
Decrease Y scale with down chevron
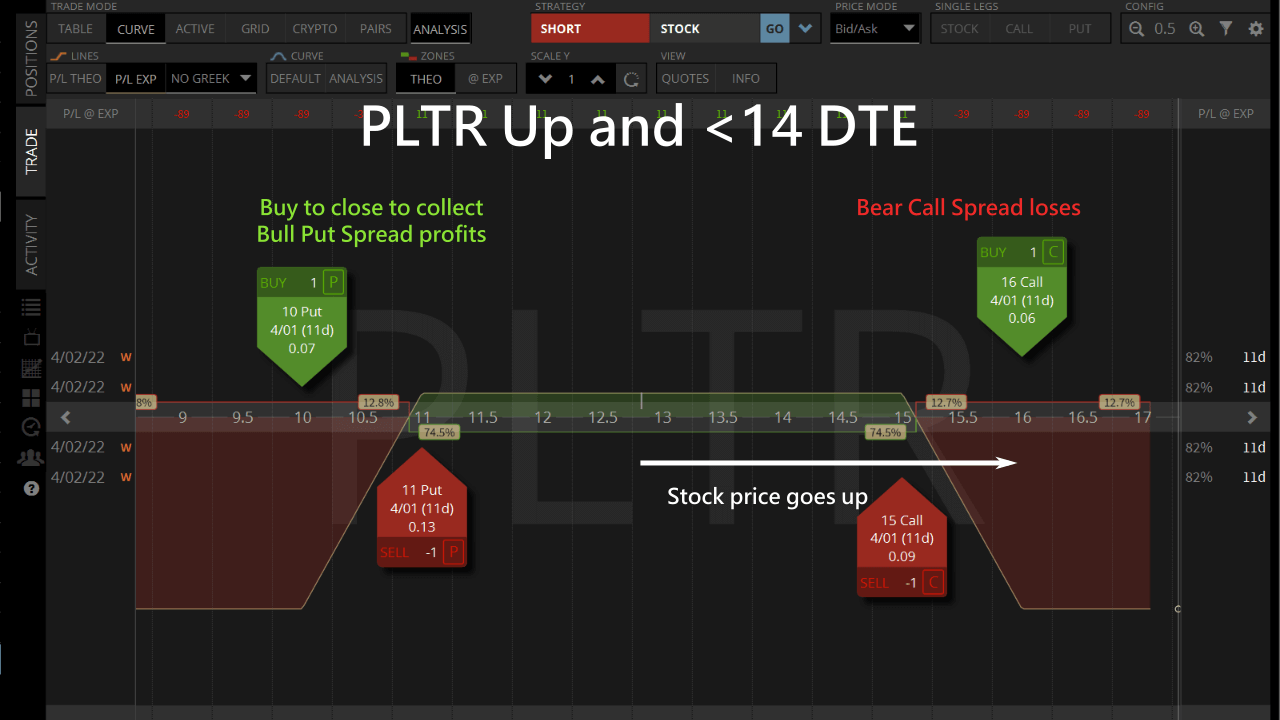[545, 79]
